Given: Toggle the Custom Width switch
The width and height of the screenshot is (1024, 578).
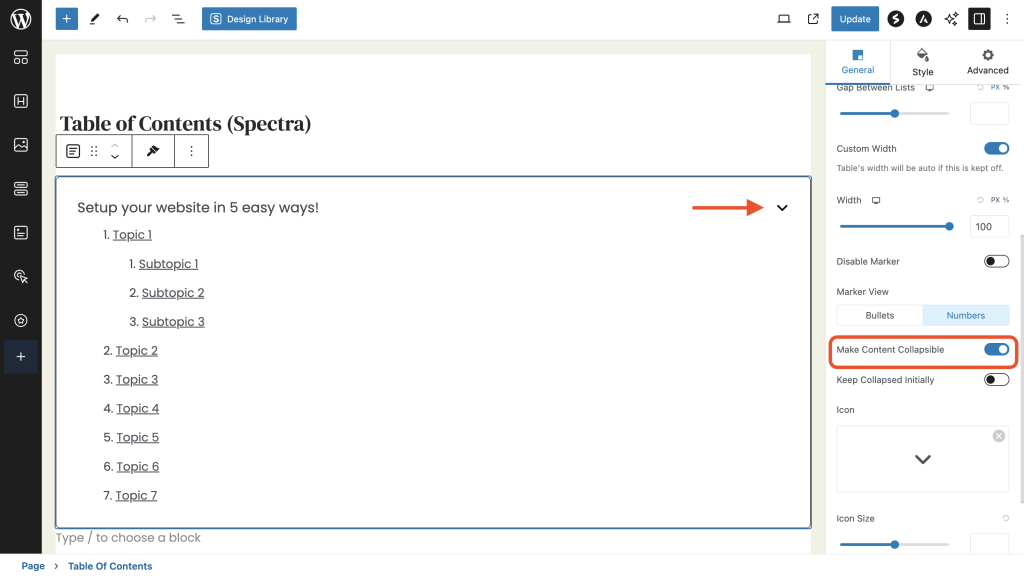Looking at the screenshot, I should tap(996, 149).
